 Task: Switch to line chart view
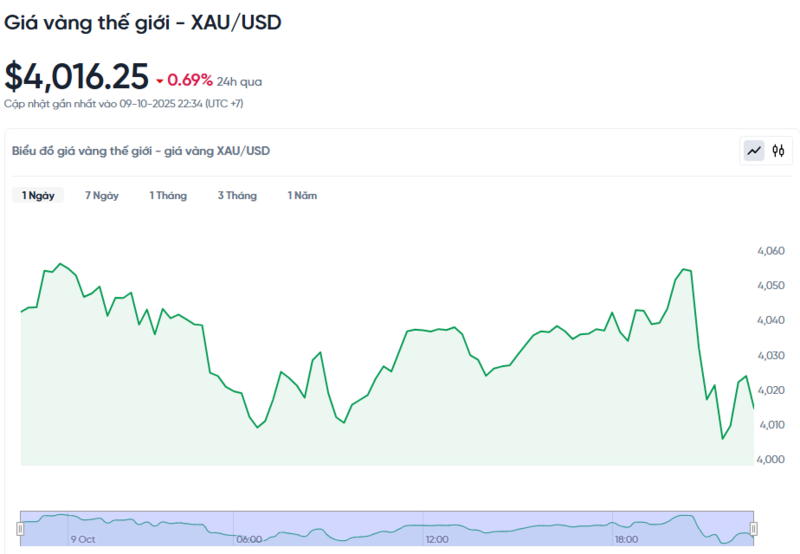click(x=753, y=151)
